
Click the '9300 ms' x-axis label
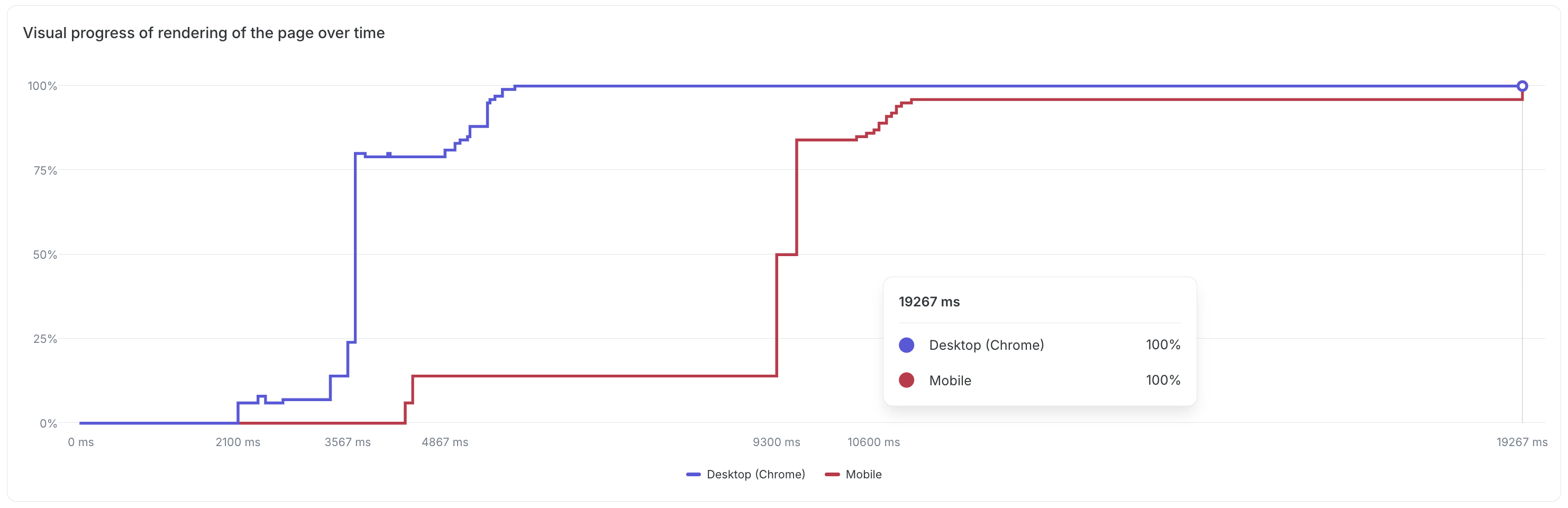pyautogui.click(x=777, y=442)
